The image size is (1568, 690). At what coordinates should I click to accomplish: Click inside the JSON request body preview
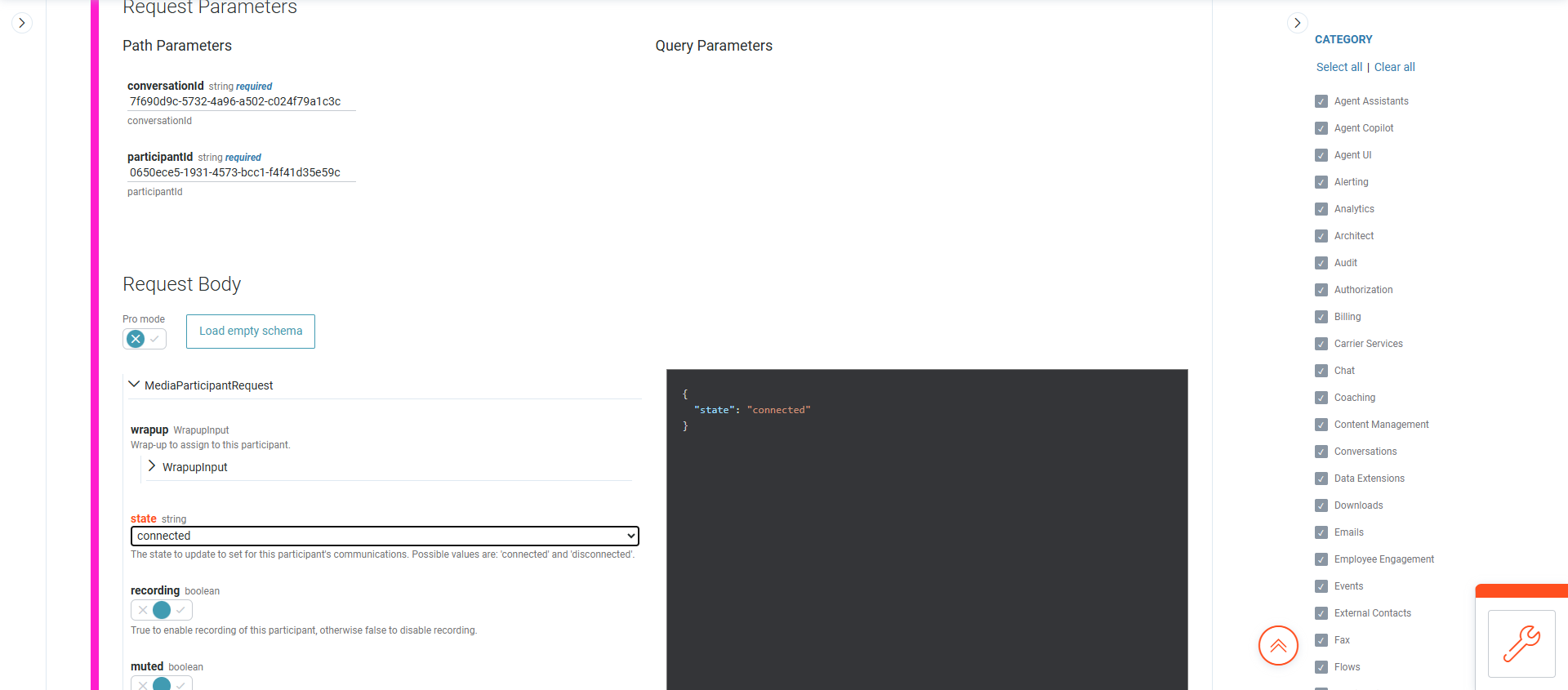click(927, 529)
